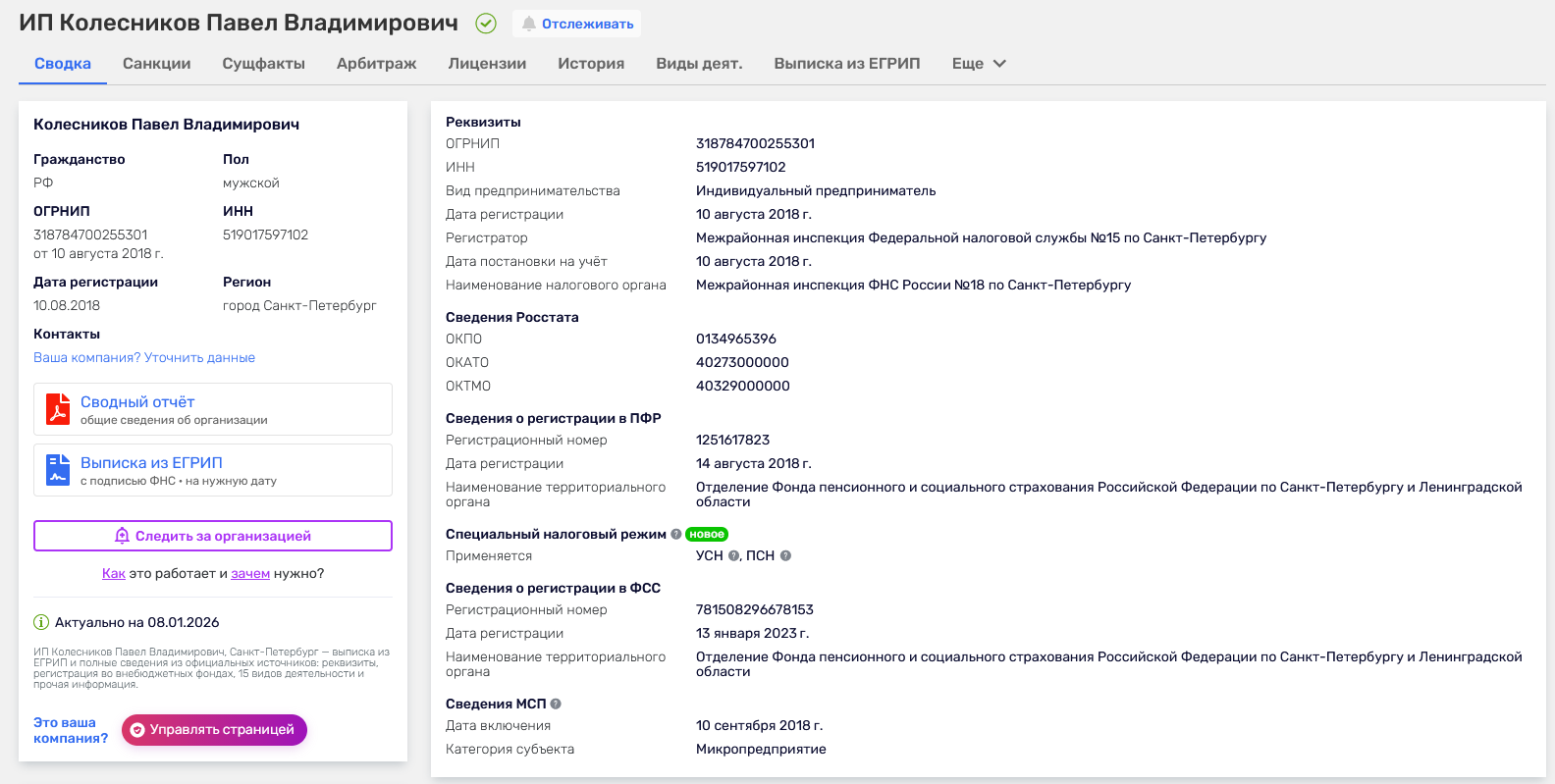Image resolution: width=1555 pixels, height=784 pixels.
Task: Click the Управлять страницей button
Action: click(x=214, y=730)
